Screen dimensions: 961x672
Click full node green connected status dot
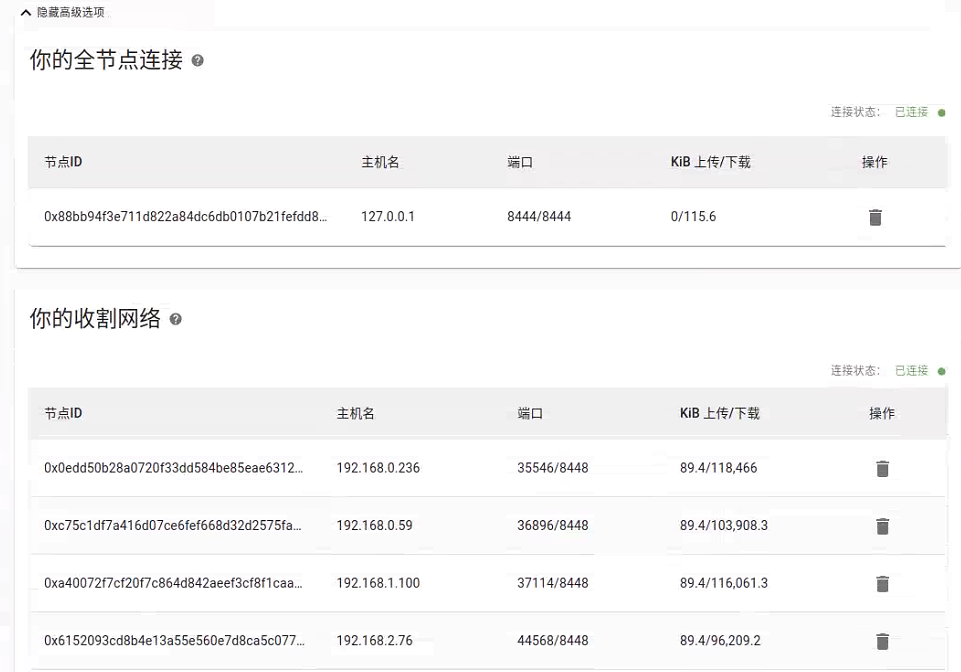[x=941, y=113]
